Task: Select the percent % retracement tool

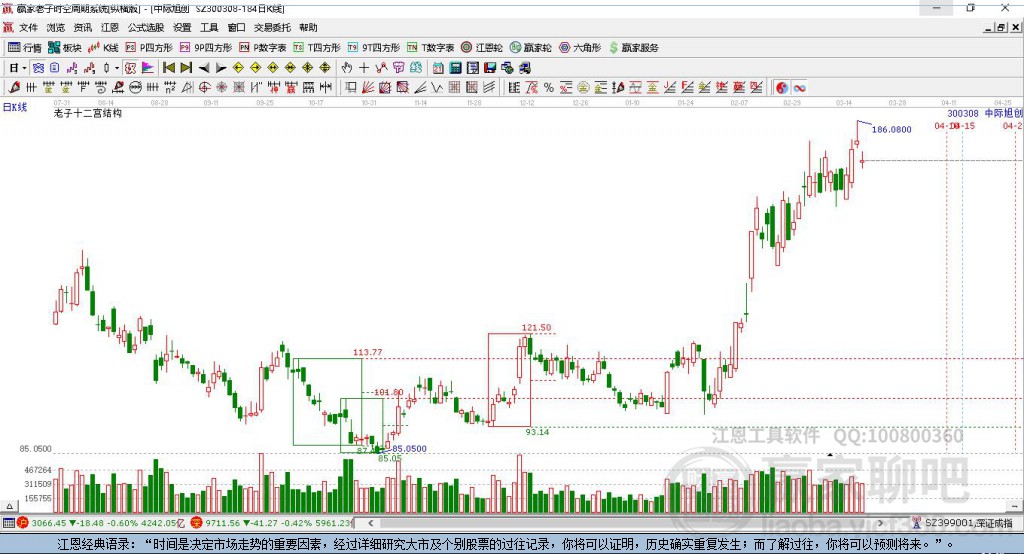Action: [x=549, y=87]
